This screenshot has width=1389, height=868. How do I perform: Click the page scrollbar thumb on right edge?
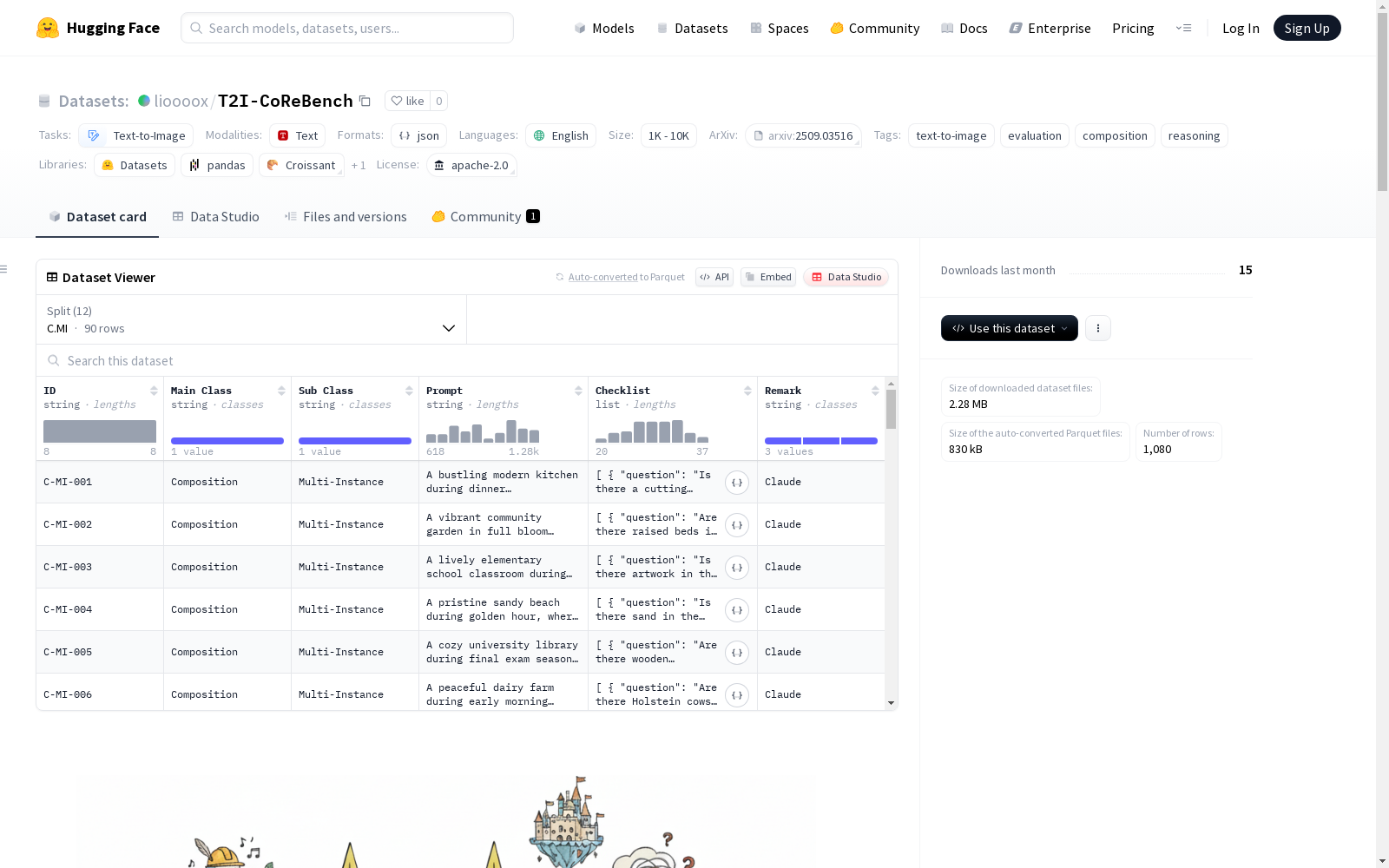coord(1382,103)
